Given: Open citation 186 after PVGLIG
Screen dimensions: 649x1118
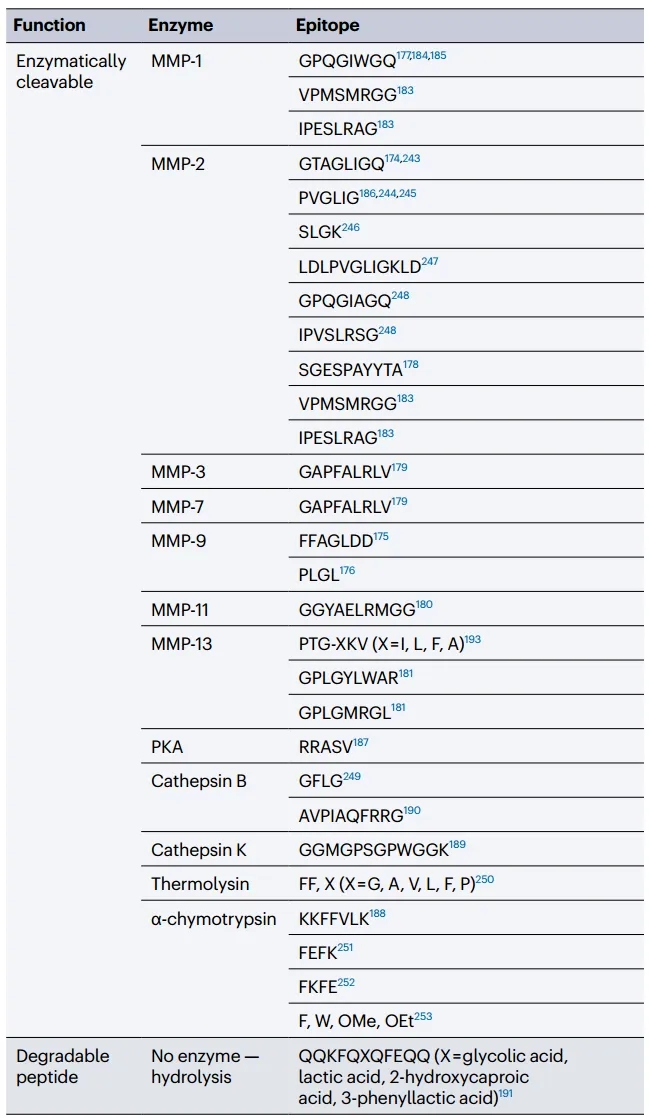Looking at the screenshot, I should click(x=367, y=193).
